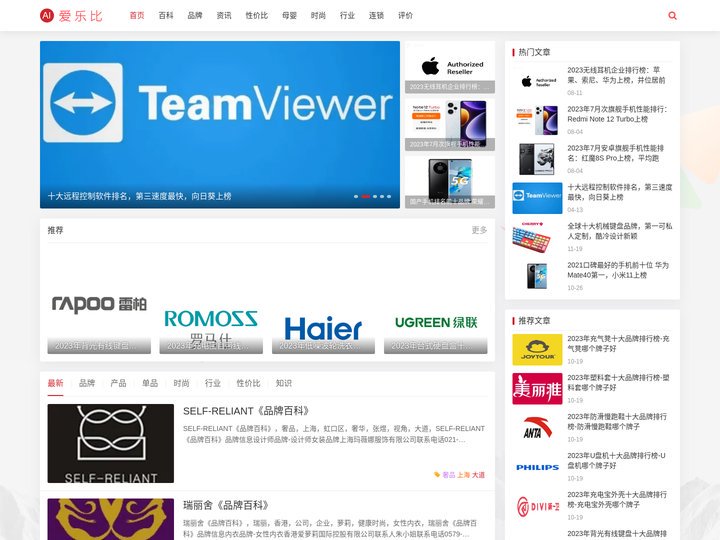The width and height of the screenshot is (720, 540).
Task: Open hot article 2023年7月安卓旗舰手机性能排名
Action: tap(616, 153)
